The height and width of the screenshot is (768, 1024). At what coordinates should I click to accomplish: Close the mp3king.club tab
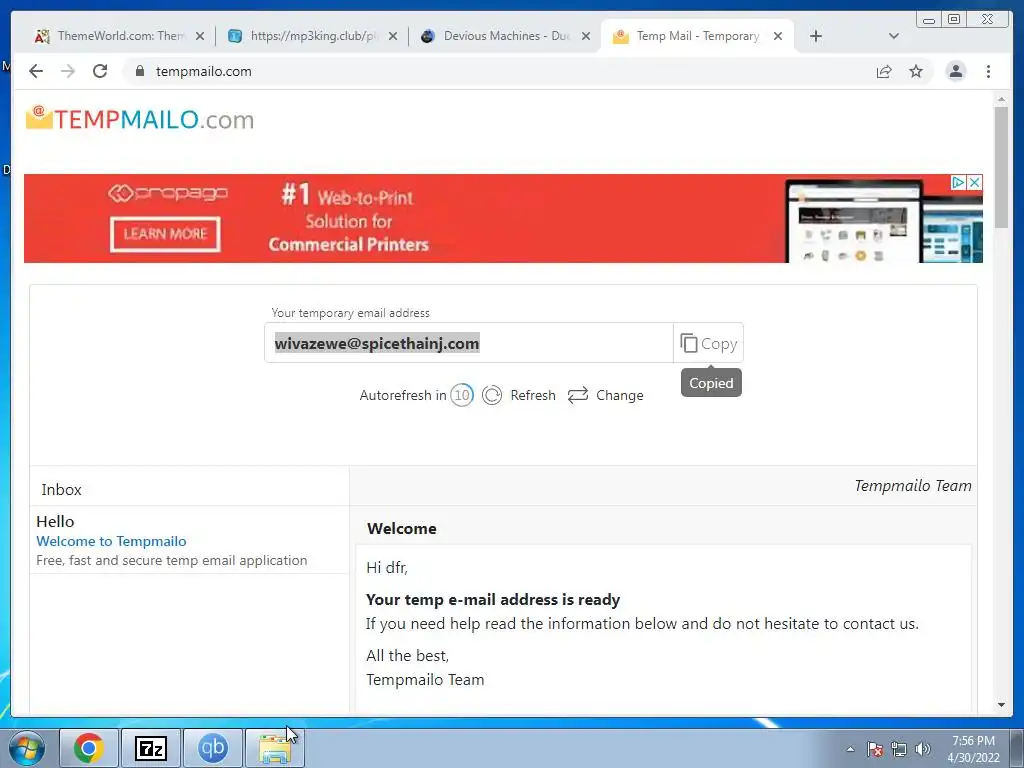[x=392, y=37]
